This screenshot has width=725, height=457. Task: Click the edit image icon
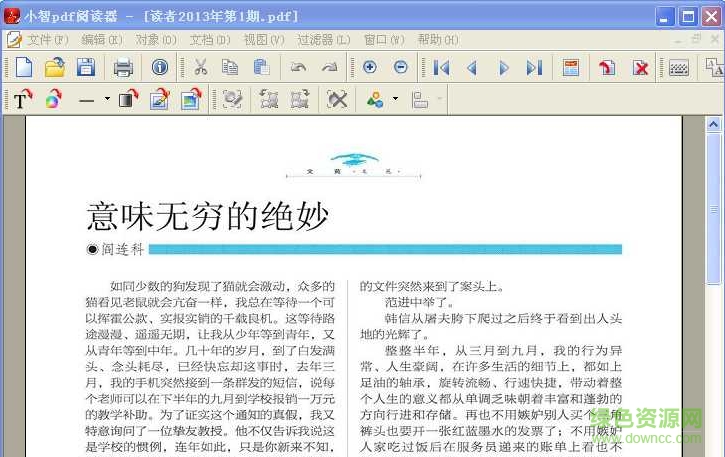pyautogui.click(x=191, y=99)
